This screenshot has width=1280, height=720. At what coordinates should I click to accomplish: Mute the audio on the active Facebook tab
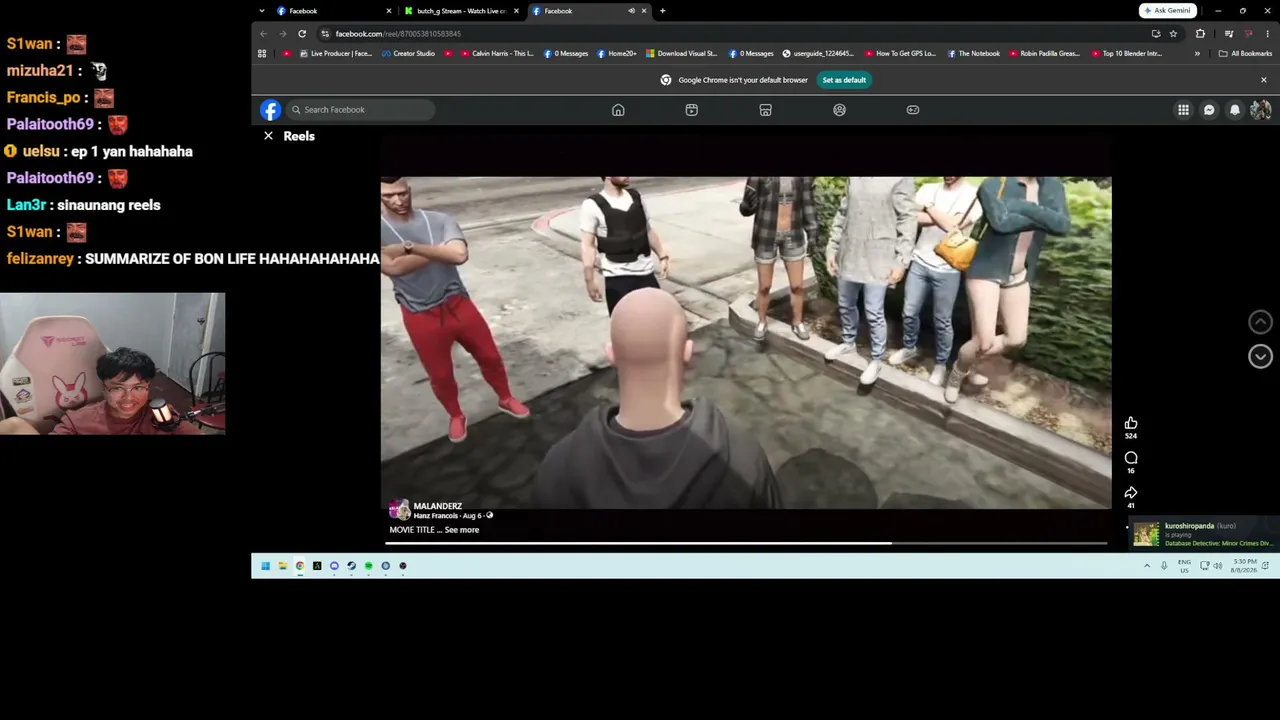click(x=631, y=11)
